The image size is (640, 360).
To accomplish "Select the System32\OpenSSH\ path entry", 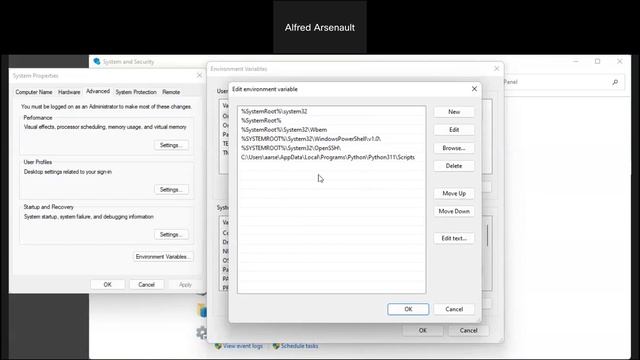I will tap(331, 148).
